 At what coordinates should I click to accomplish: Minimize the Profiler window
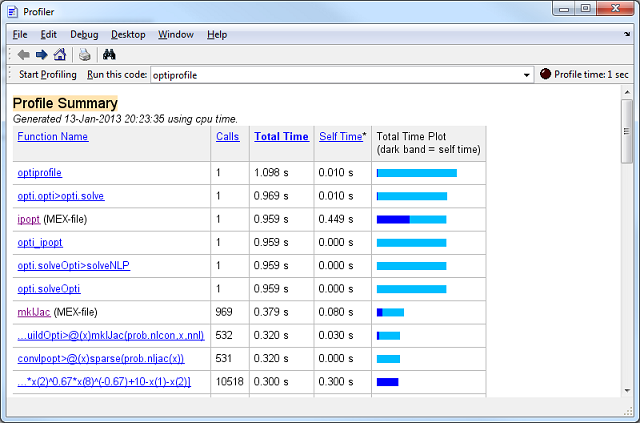click(x=564, y=9)
